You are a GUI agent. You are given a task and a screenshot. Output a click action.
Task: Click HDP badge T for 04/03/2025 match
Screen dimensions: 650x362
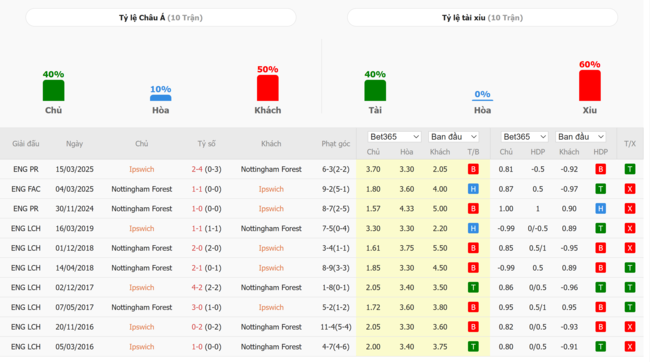coord(600,189)
